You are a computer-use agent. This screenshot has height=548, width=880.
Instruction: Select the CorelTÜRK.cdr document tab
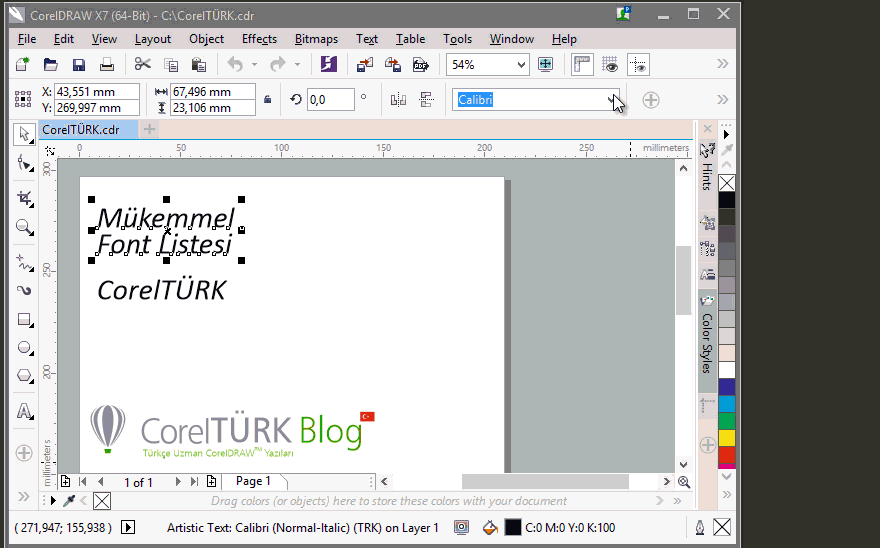coord(87,130)
